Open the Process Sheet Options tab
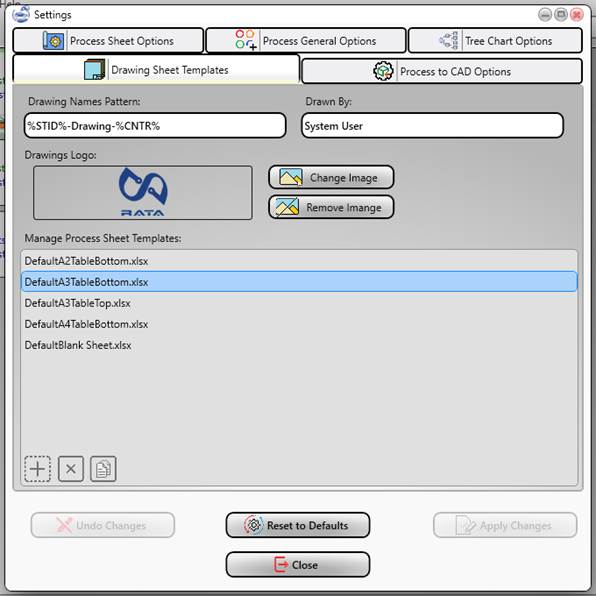Viewport: 596px width, 596px height. (x=108, y=40)
